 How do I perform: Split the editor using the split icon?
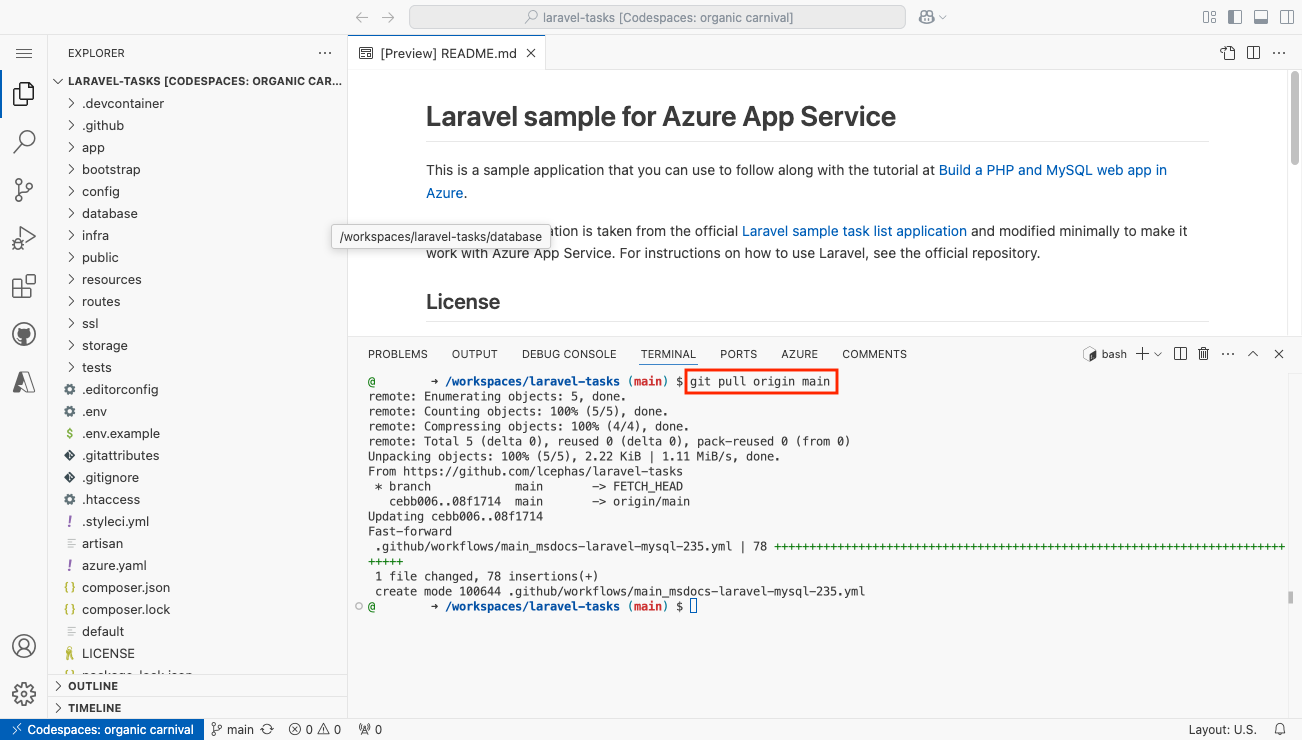[x=1253, y=53]
